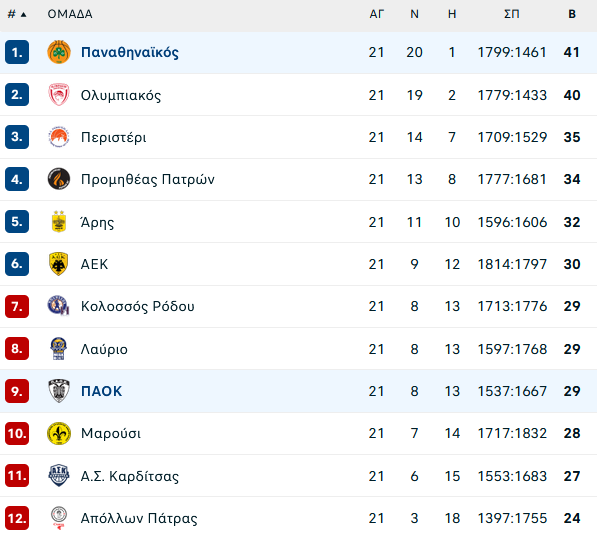
Task: Click the red rank badge 12.
Action: point(17,518)
